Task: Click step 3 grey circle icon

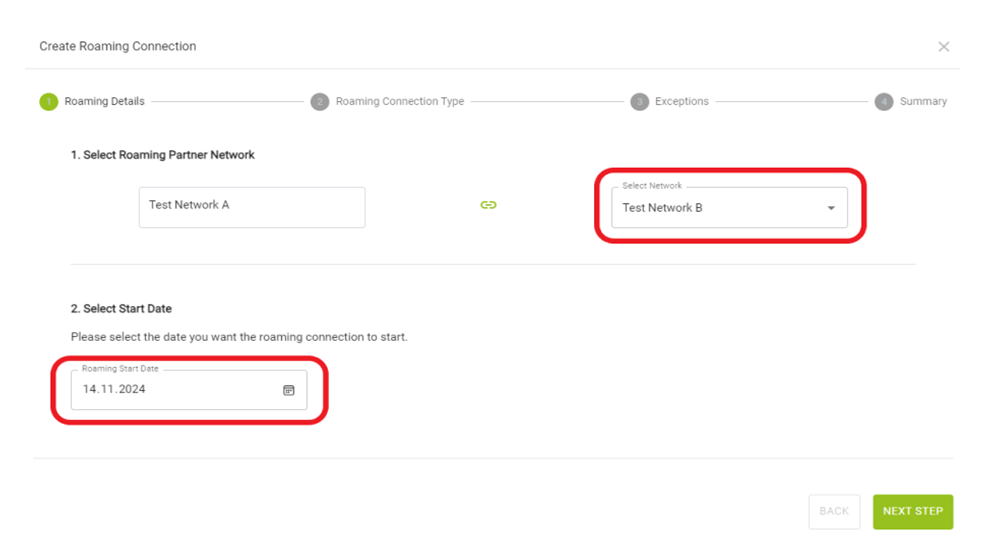Action: 639,102
